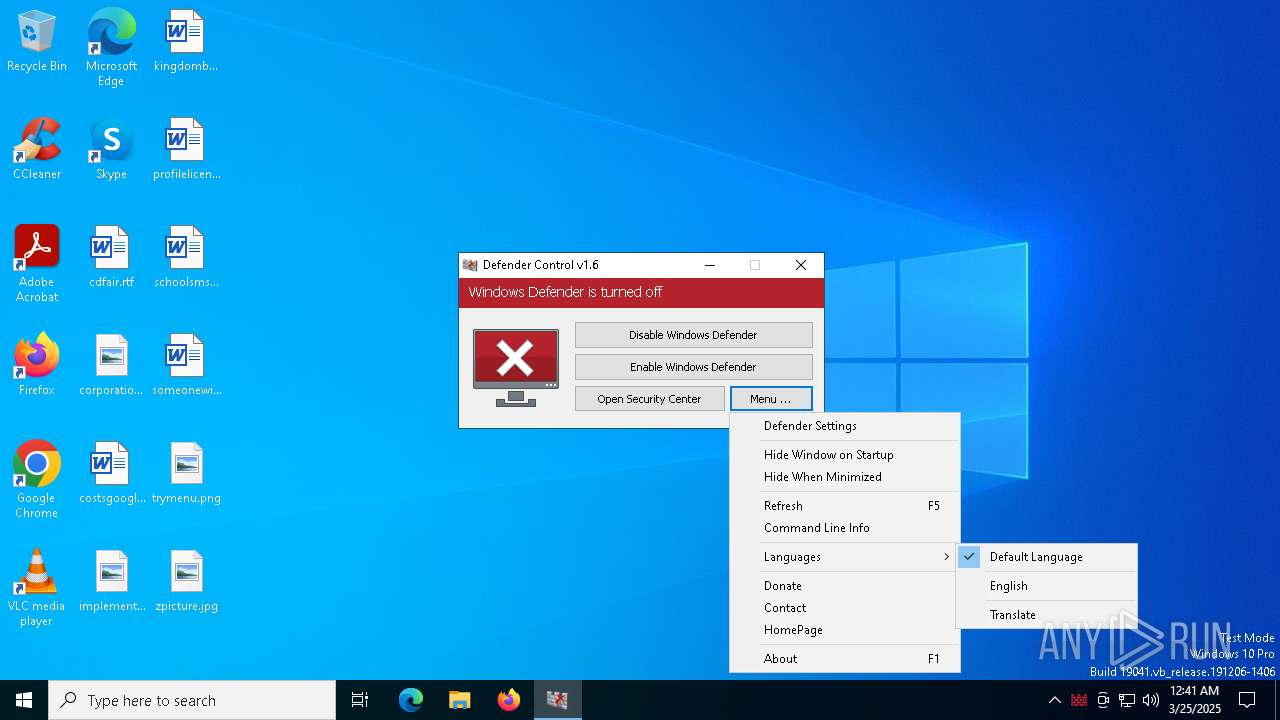Image resolution: width=1280 pixels, height=720 pixels.
Task: Open Command Line Info menu entry
Action: tap(845, 528)
